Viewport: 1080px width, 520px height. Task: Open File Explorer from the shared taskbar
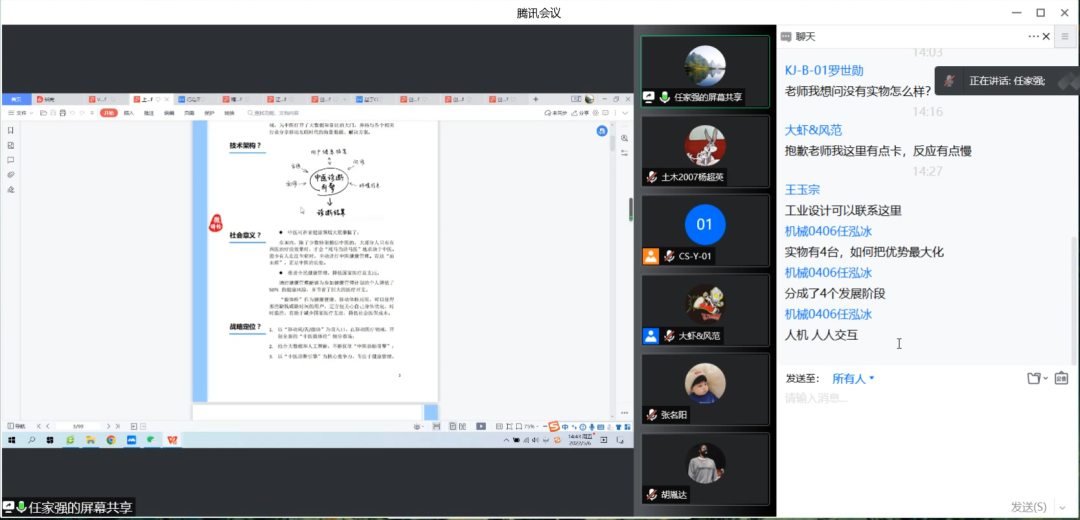coord(91,440)
